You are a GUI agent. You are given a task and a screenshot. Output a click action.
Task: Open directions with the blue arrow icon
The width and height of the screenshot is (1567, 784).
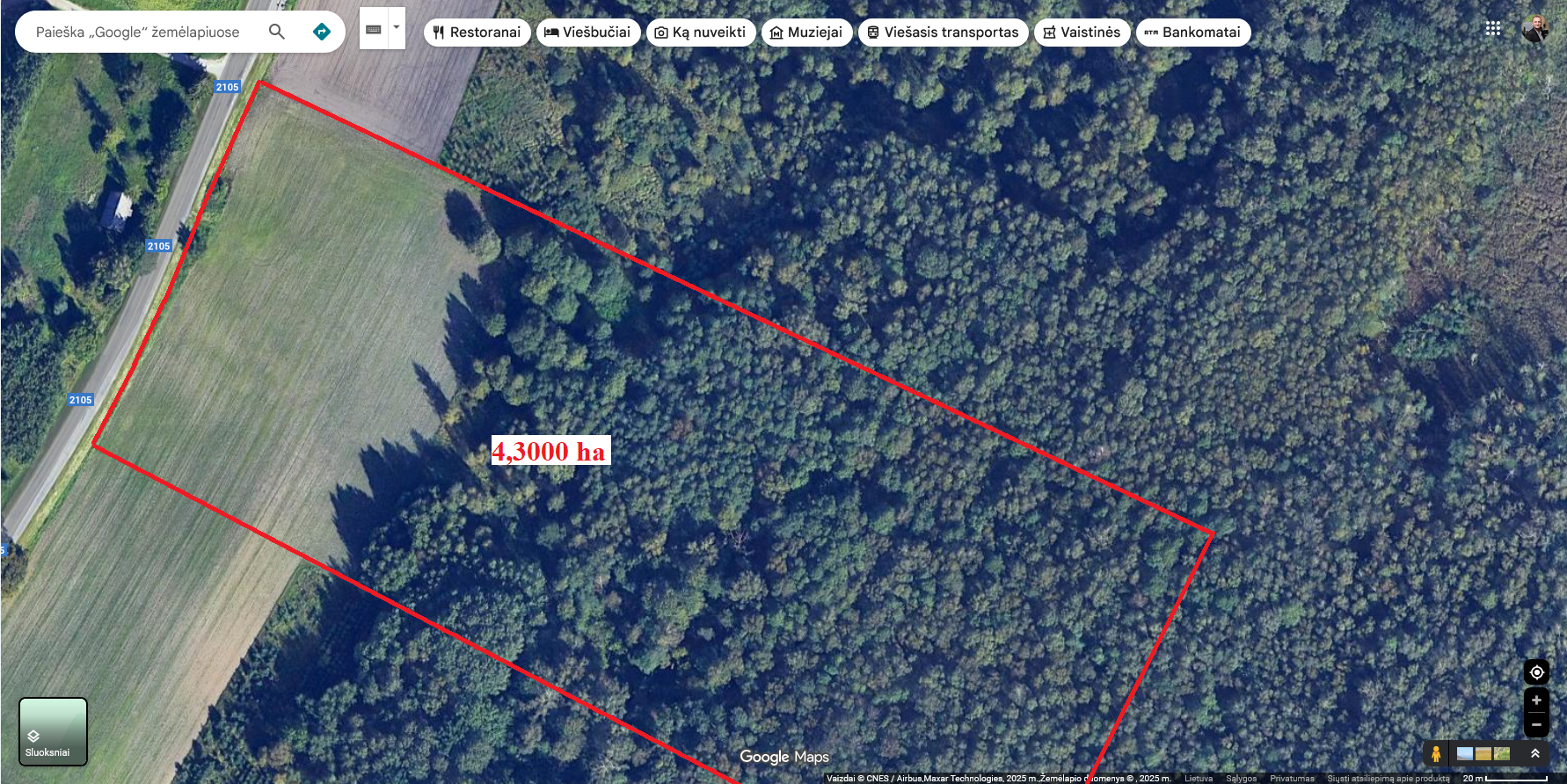click(x=322, y=32)
